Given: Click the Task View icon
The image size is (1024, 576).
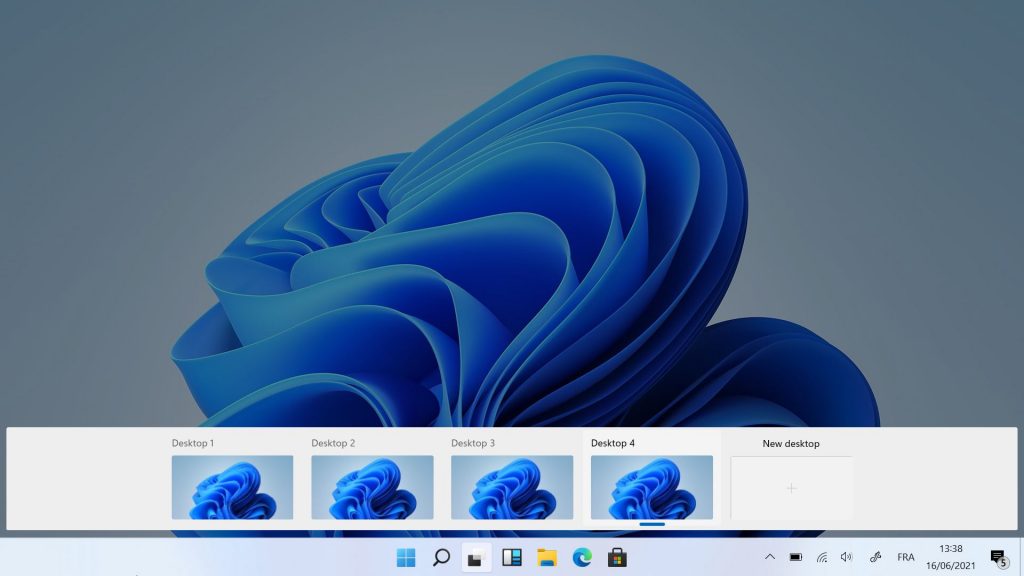Looking at the screenshot, I should point(474,558).
